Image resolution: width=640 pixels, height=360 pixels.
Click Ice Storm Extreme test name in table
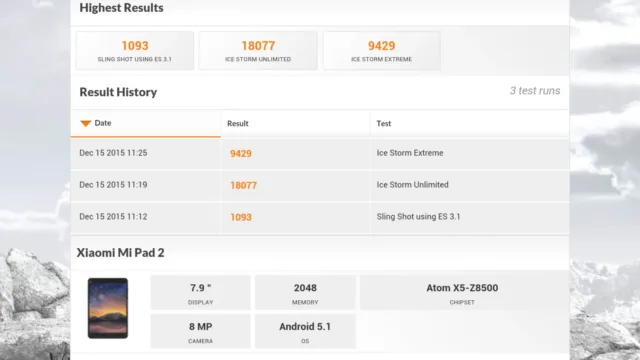tap(410, 153)
